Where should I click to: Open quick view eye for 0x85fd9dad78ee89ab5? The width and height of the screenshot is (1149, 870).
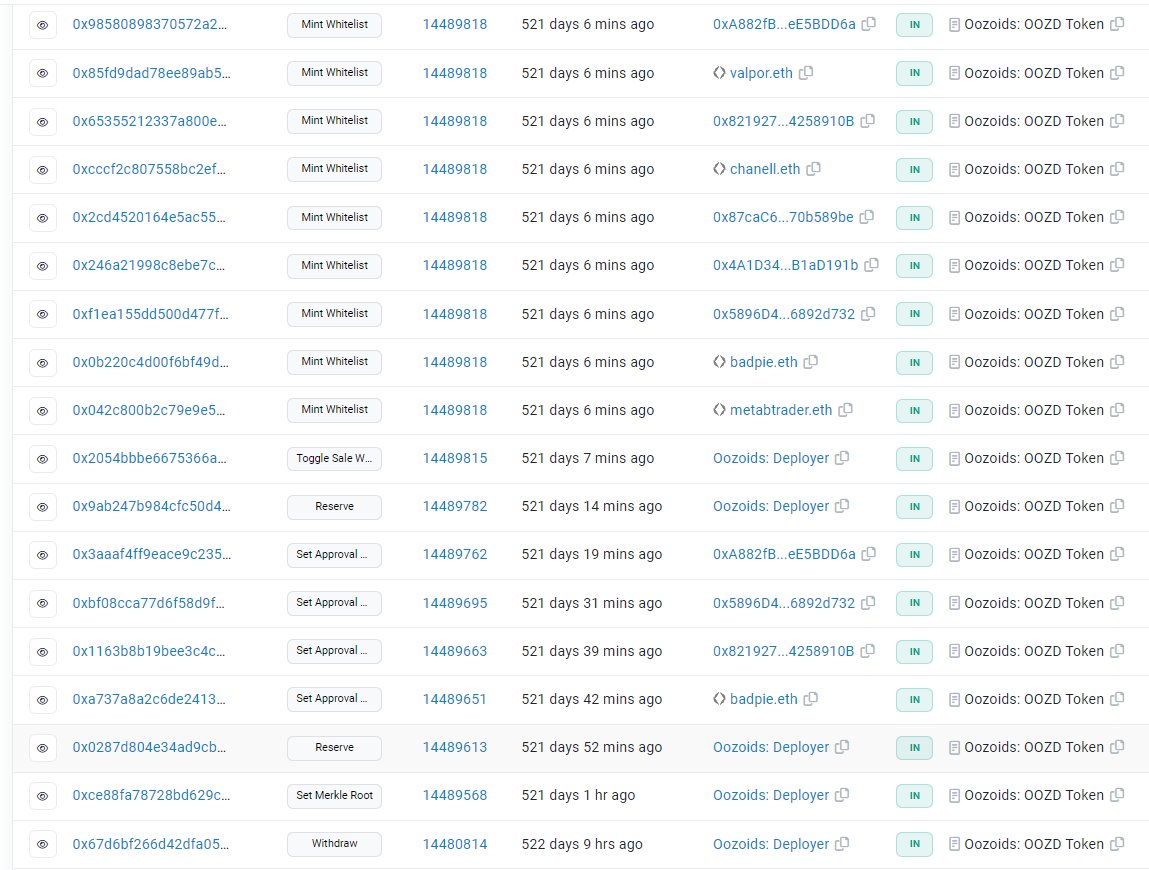[43, 73]
